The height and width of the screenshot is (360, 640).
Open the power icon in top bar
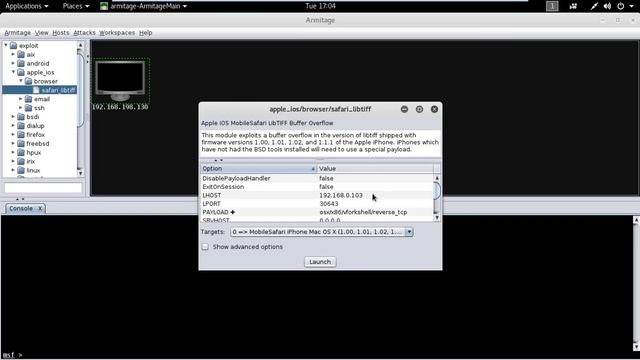(620, 6)
